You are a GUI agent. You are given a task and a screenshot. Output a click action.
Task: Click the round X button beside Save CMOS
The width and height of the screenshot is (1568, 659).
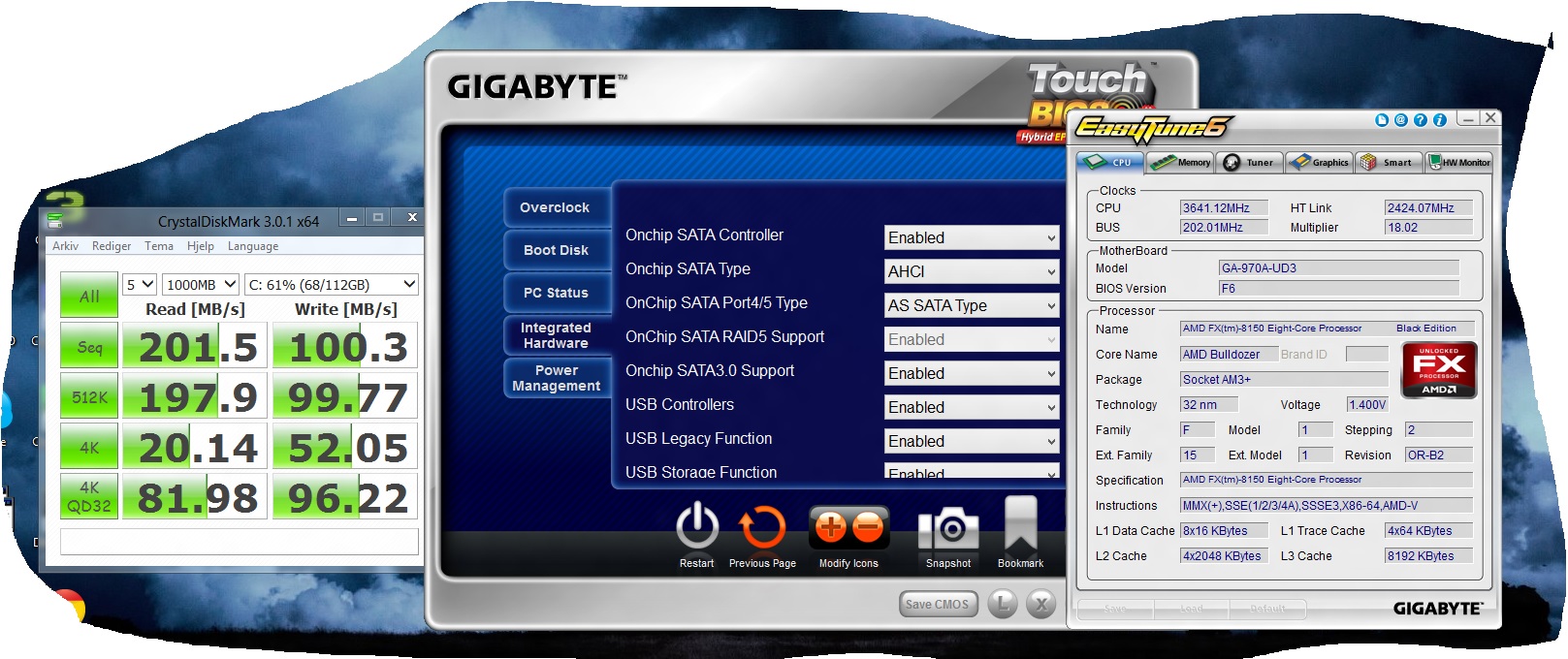(x=1041, y=604)
